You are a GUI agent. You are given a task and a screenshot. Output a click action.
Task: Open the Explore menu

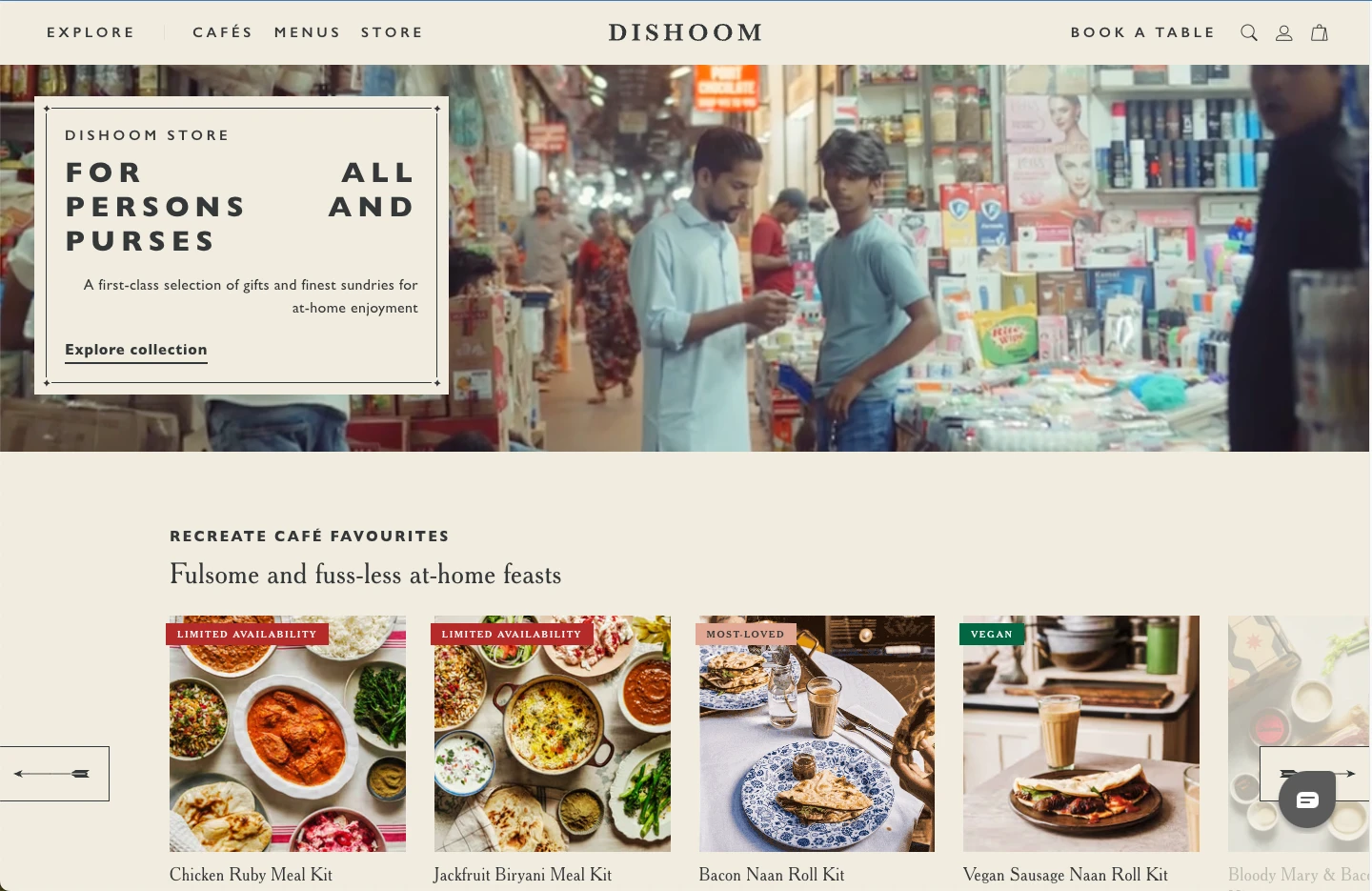91,32
